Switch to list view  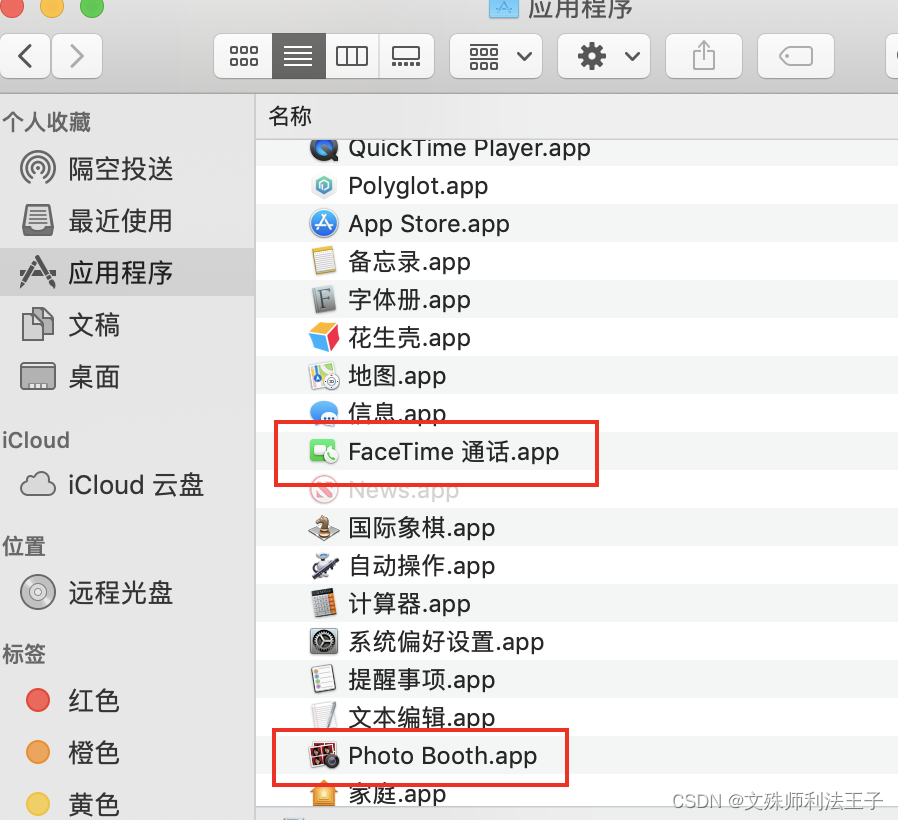coord(298,56)
